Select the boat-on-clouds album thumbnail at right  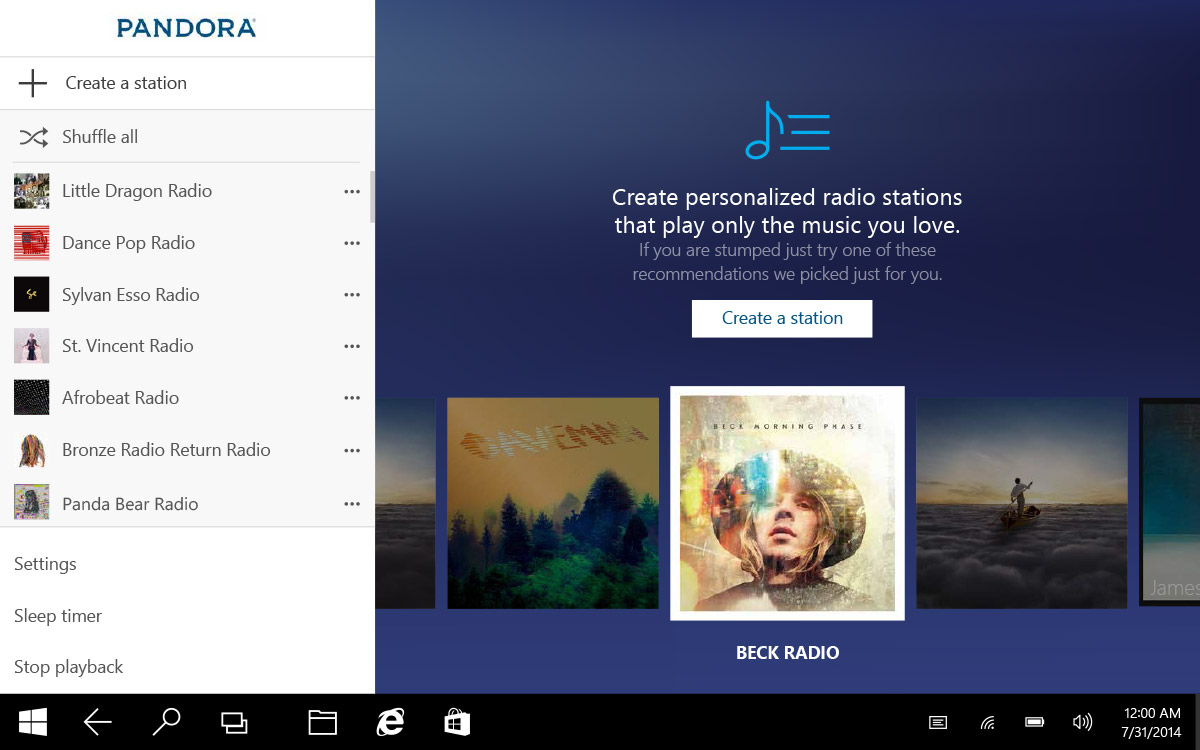coord(1022,503)
